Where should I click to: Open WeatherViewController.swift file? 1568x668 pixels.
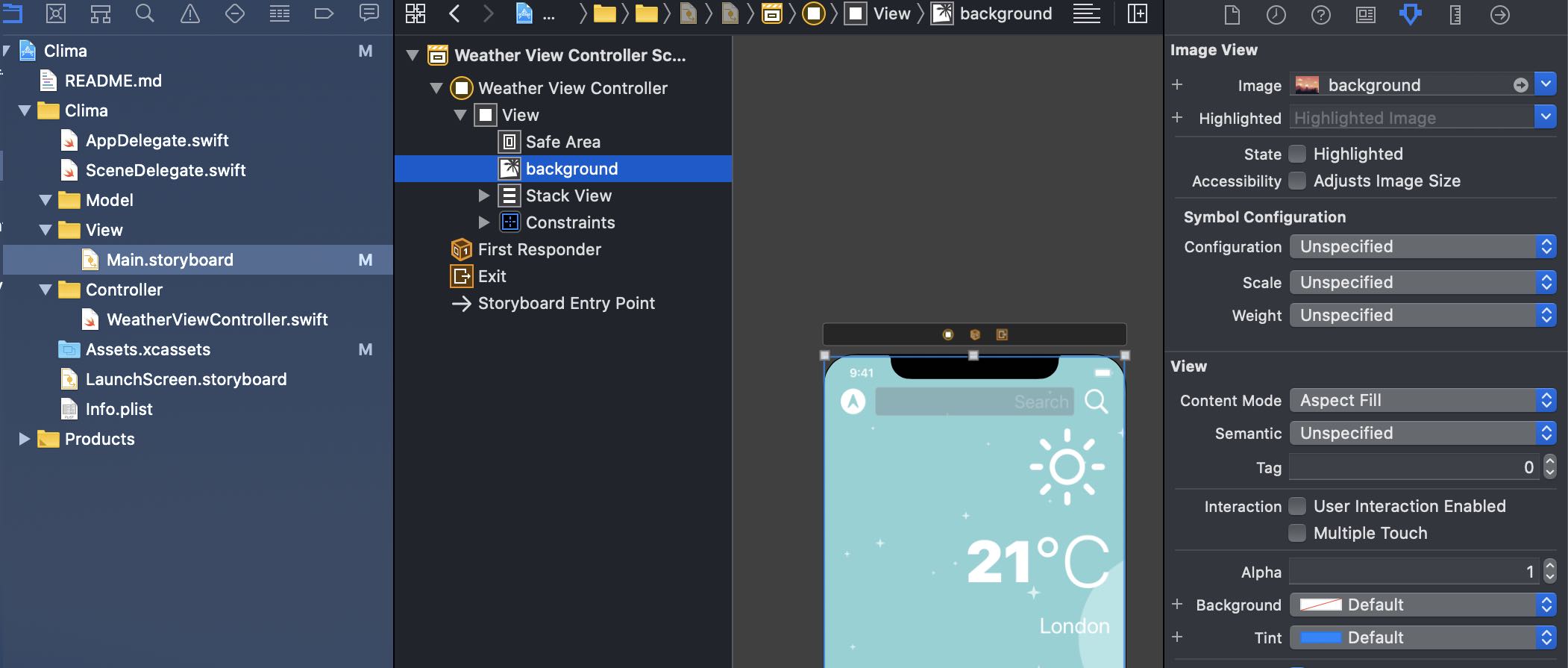pos(217,319)
